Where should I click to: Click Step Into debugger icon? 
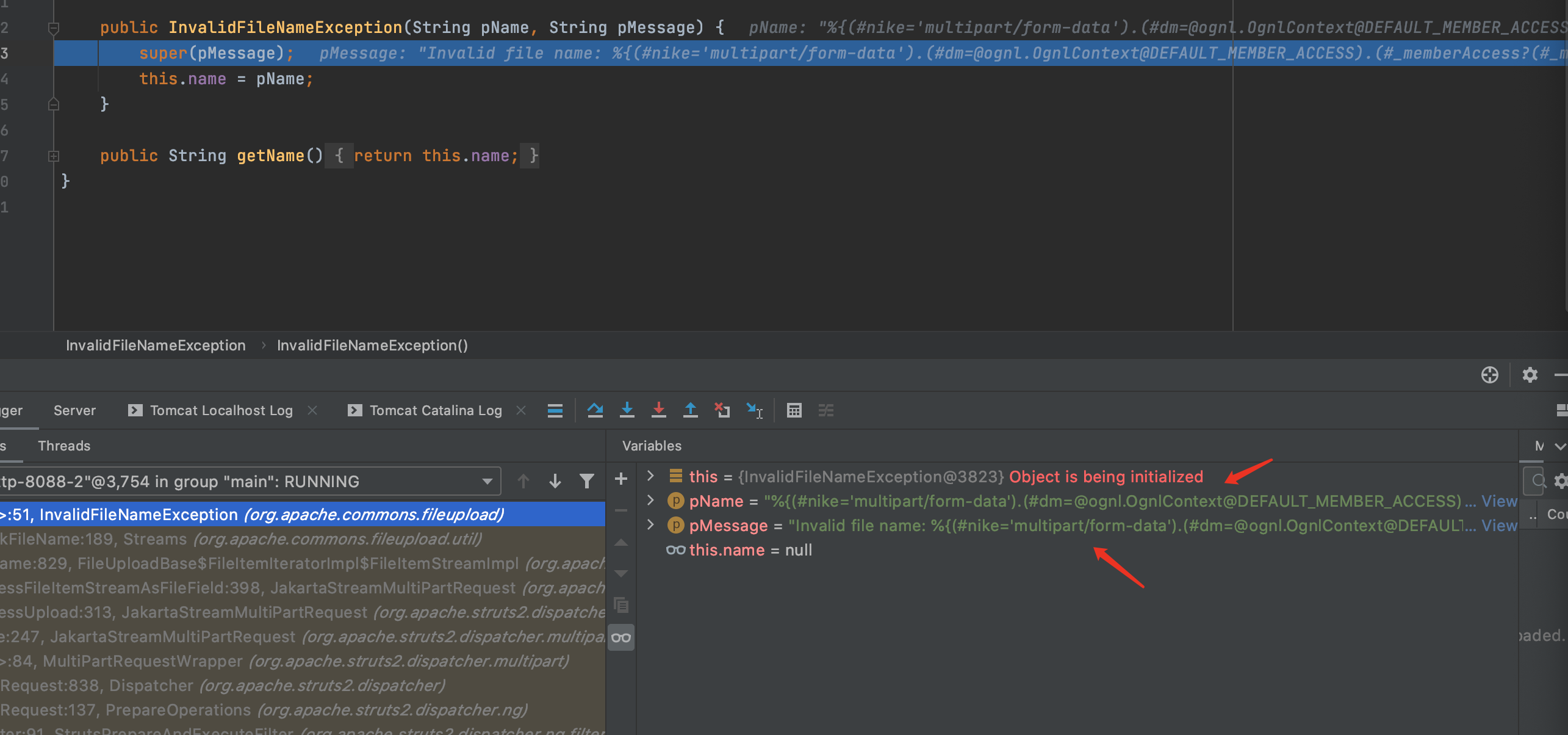tap(627, 411)
